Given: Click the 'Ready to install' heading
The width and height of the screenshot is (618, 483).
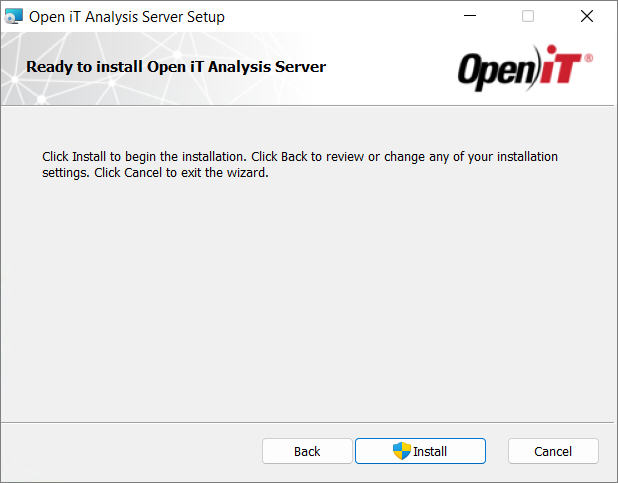Looking at the screenshot, I should [x=176, y=67].
